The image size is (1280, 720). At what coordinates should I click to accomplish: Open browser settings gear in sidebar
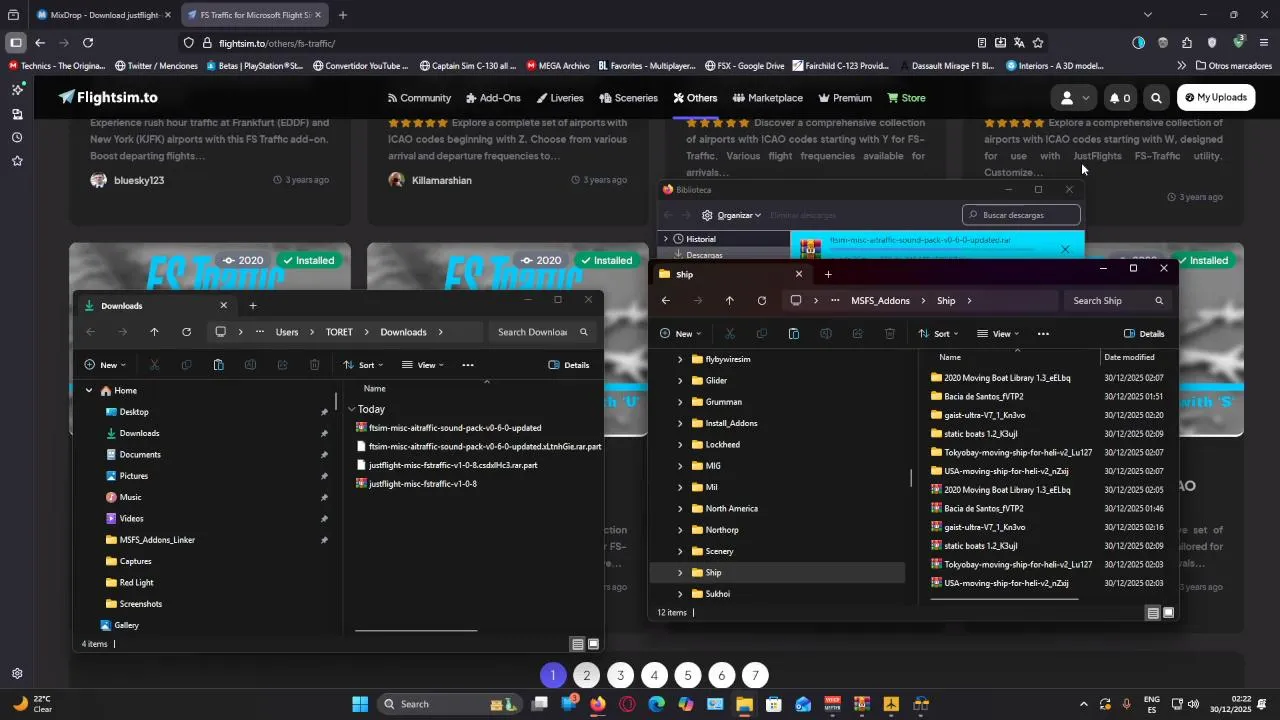17,674
